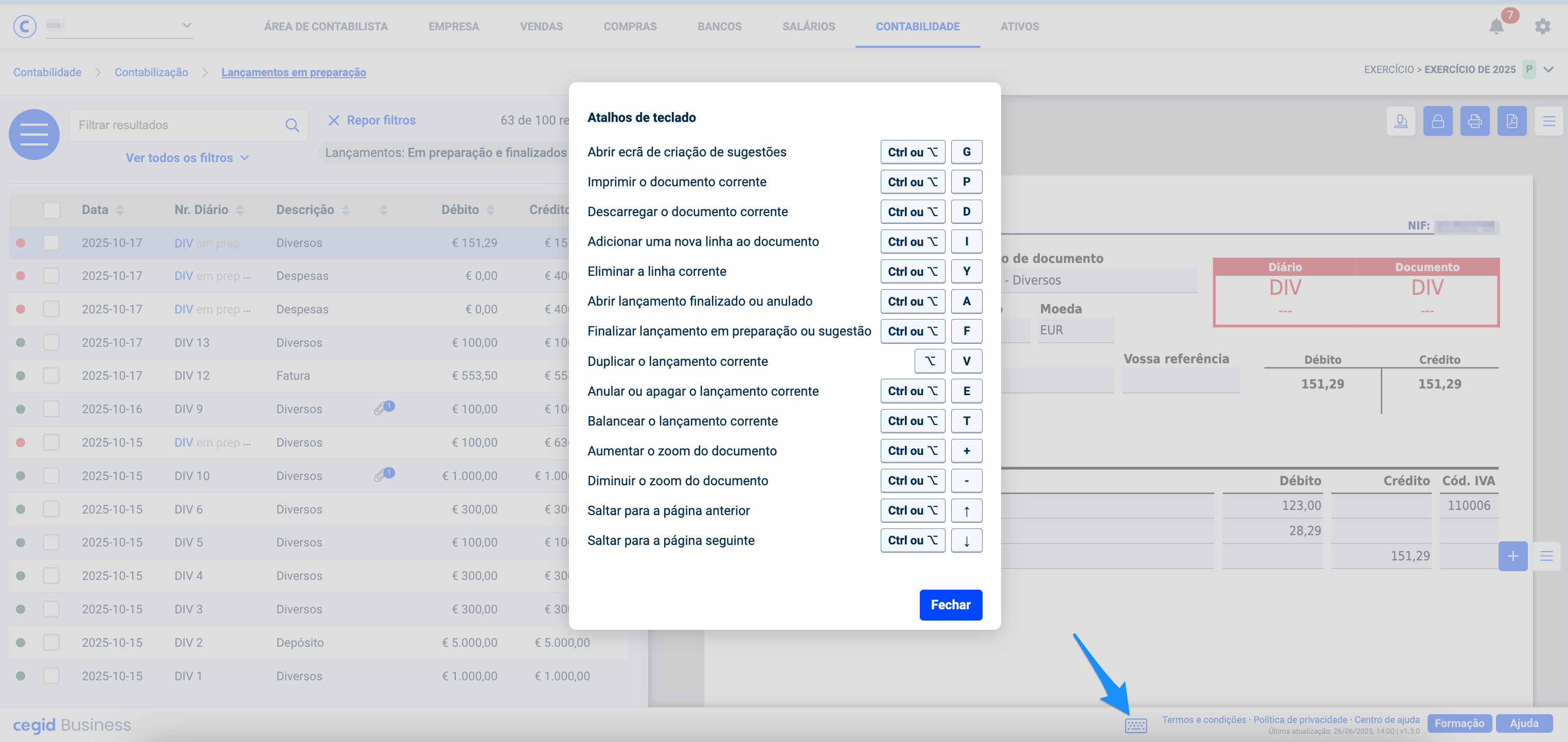Check the DIV 2 Depósito row checkbox

pyautogui.click(x=52, y=642)
